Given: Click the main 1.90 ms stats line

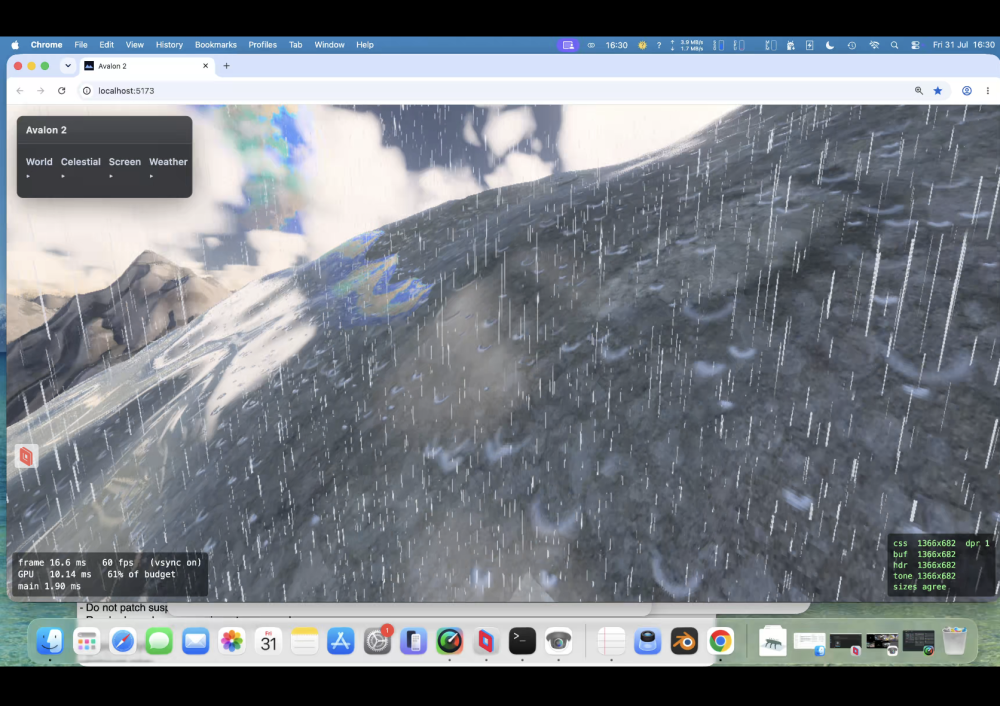Looking at the screenshot, I should pyautogui.click(x=49, y=585).
